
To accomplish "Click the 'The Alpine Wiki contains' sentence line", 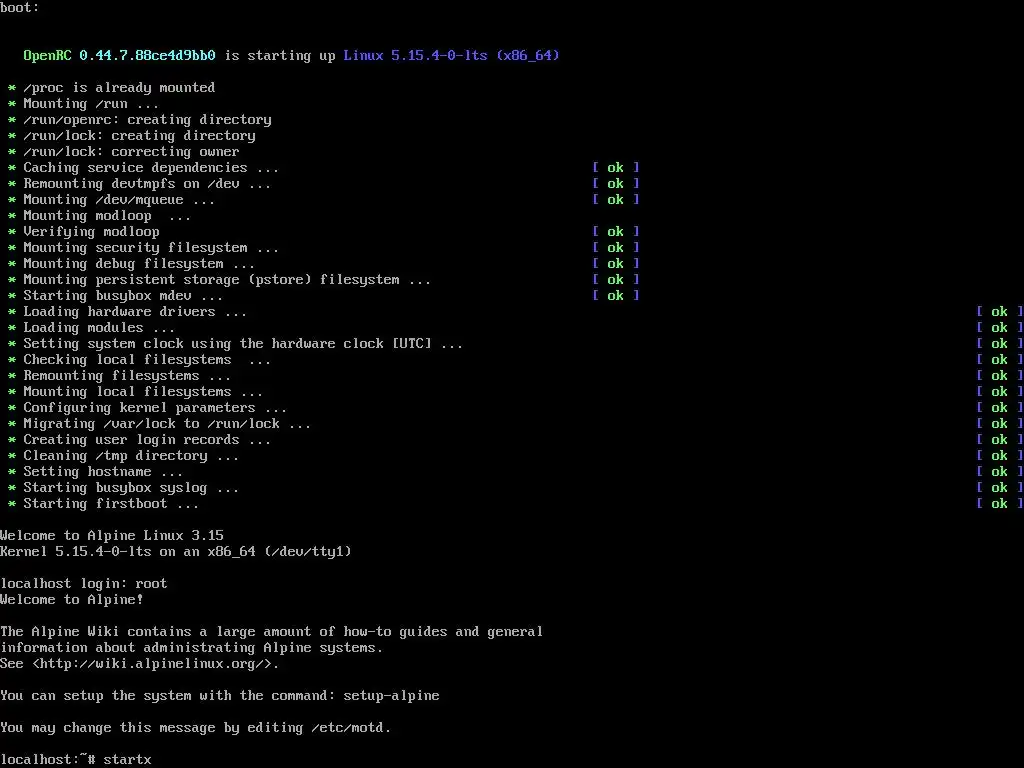I will point(271,632).
